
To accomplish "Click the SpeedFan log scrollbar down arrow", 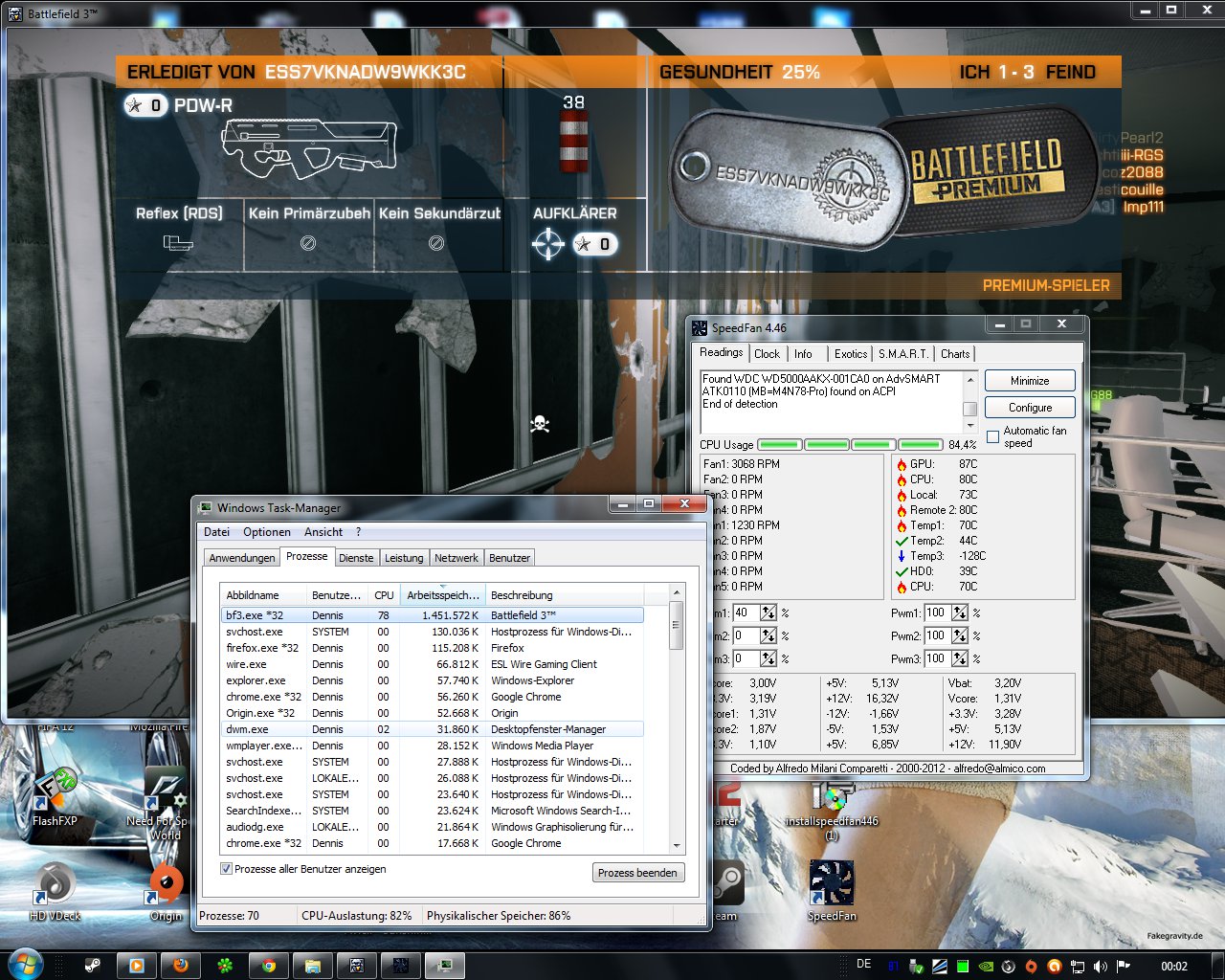I will [970, 426].
